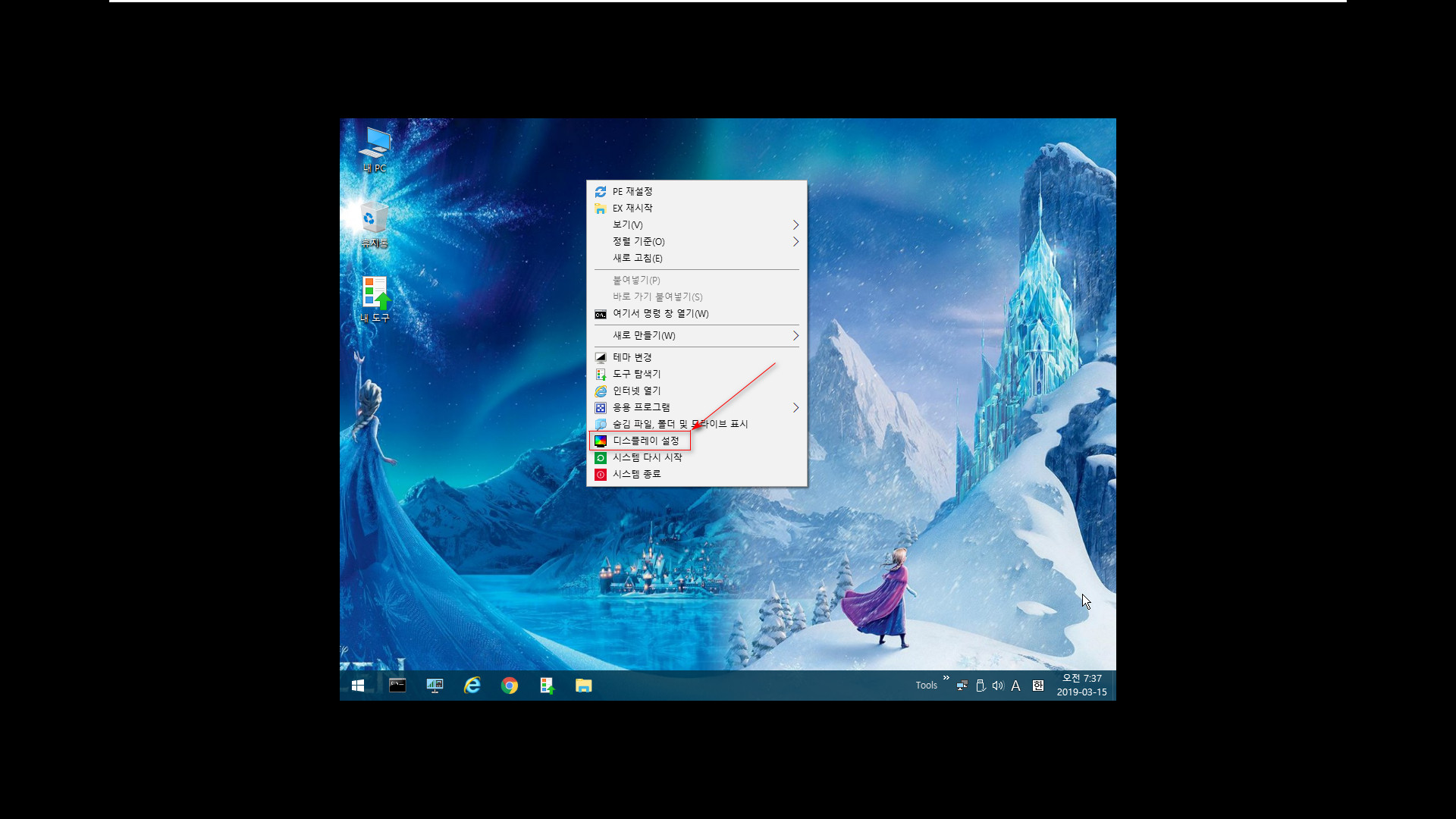Open the Windows Start button
1456x819 pixels.
(x=358, y=686)
